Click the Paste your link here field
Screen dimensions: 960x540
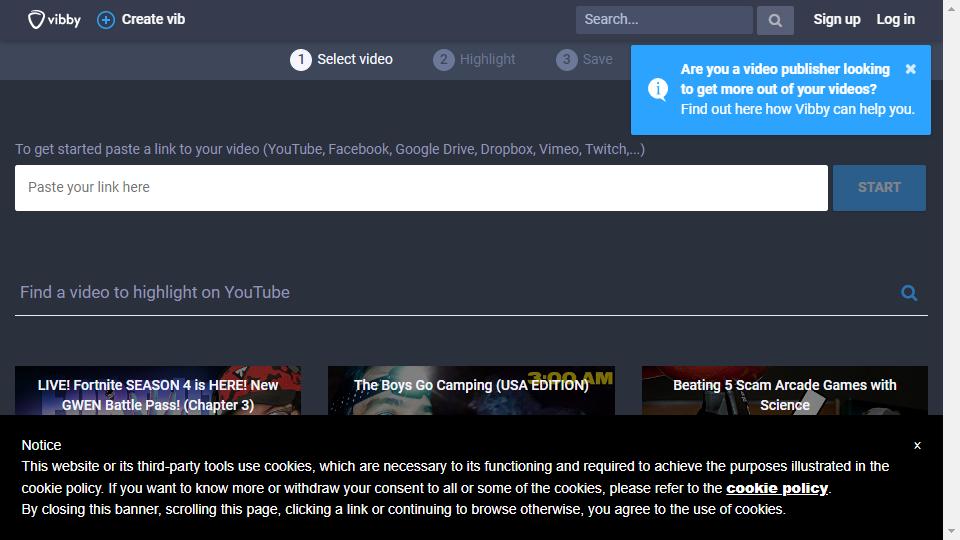click(421, 188)
